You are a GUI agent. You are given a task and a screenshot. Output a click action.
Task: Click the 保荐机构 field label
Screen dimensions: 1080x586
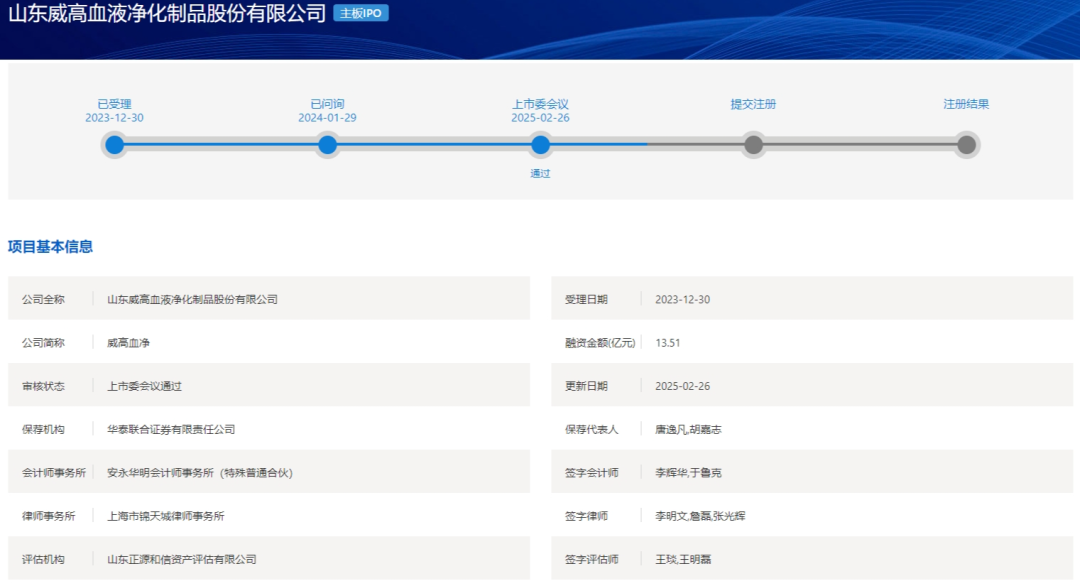point(43,430)
